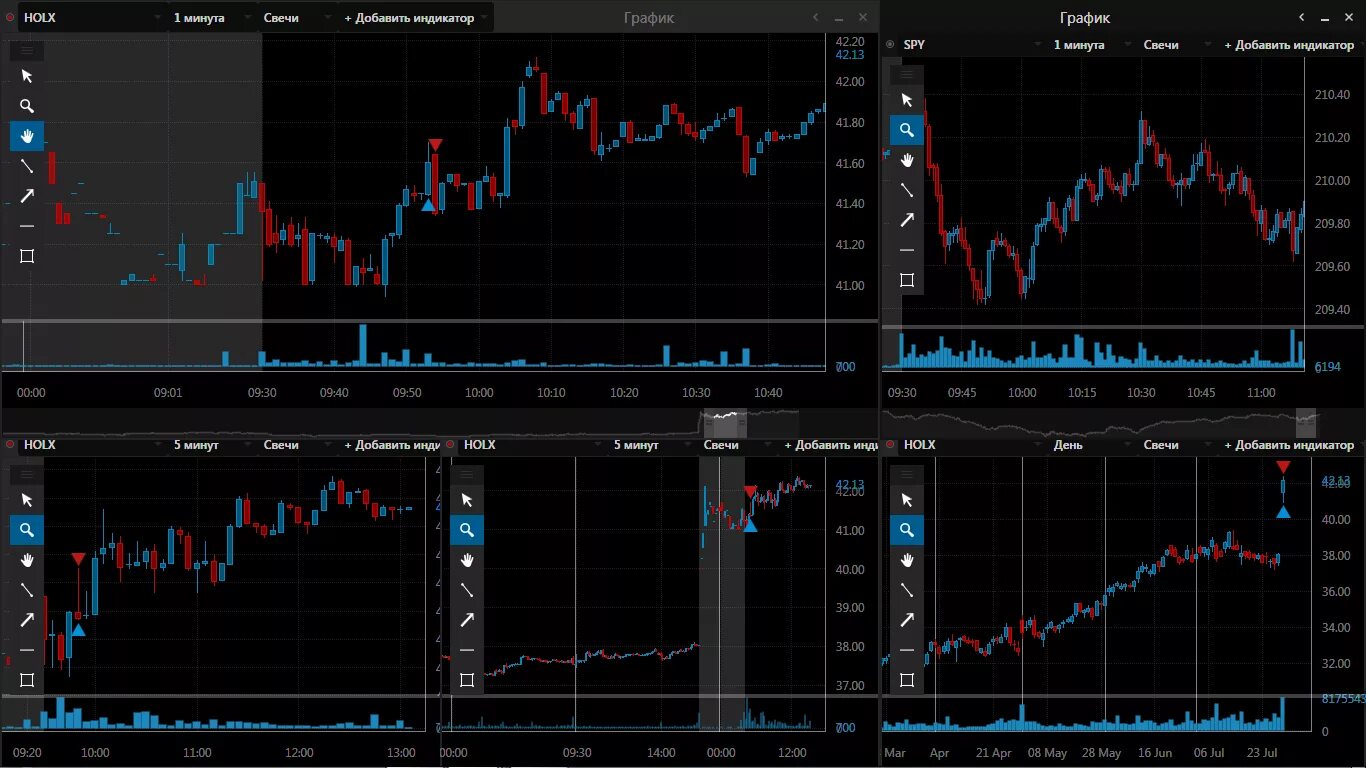This screenshot has height=768, width=1366.
Task: Pick trend line tool in HOLX День chart
Action: [x=907, y=590]
